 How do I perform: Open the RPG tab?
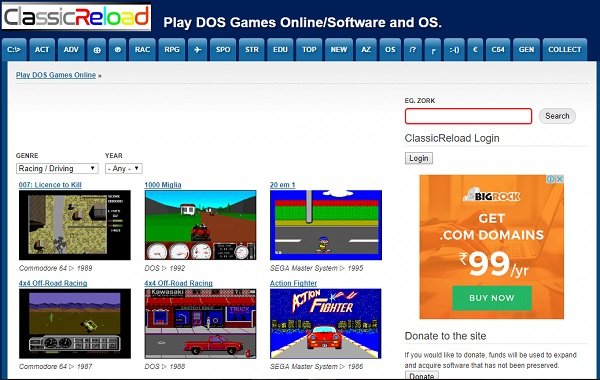(x=172, y=50)
